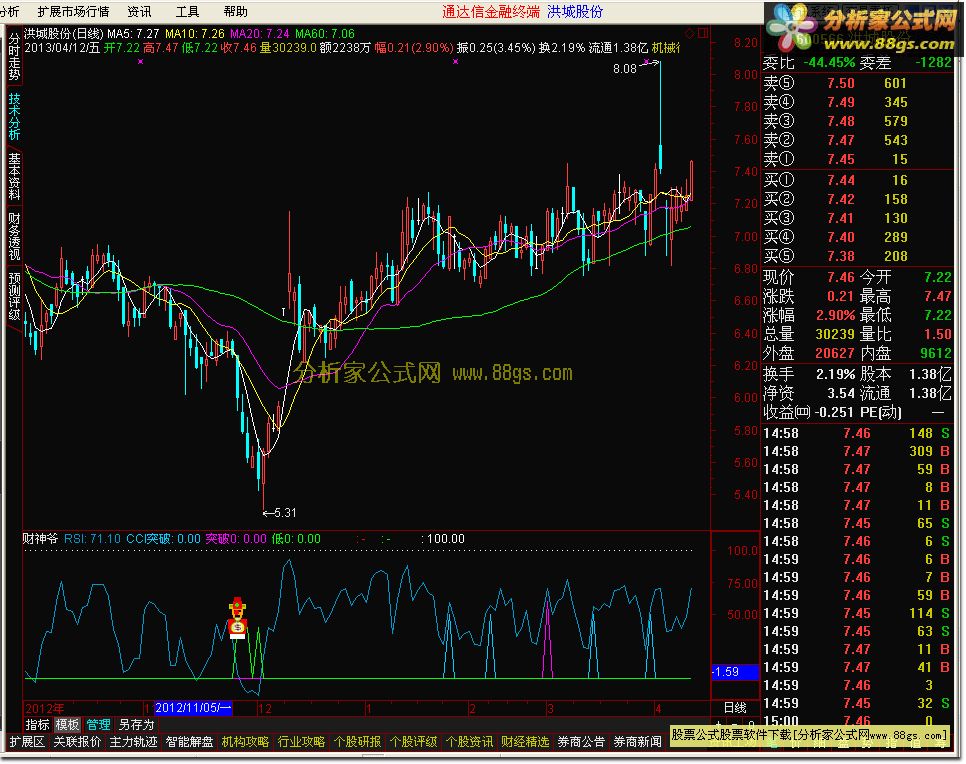
Task: Click the 总量 30239 field
Action: point(809,335)
